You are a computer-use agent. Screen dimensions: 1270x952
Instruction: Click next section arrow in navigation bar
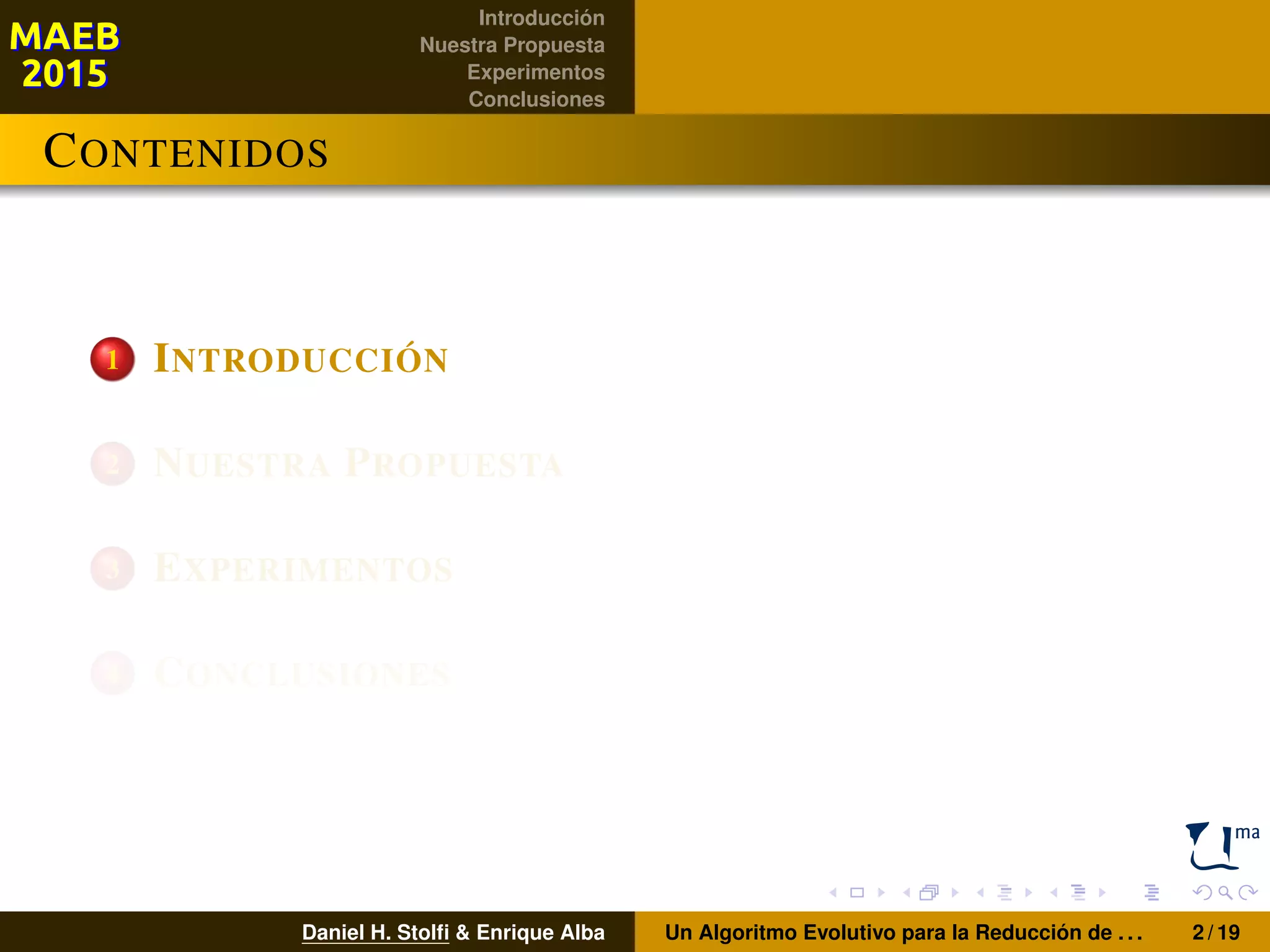click(x=1102, y=892)
